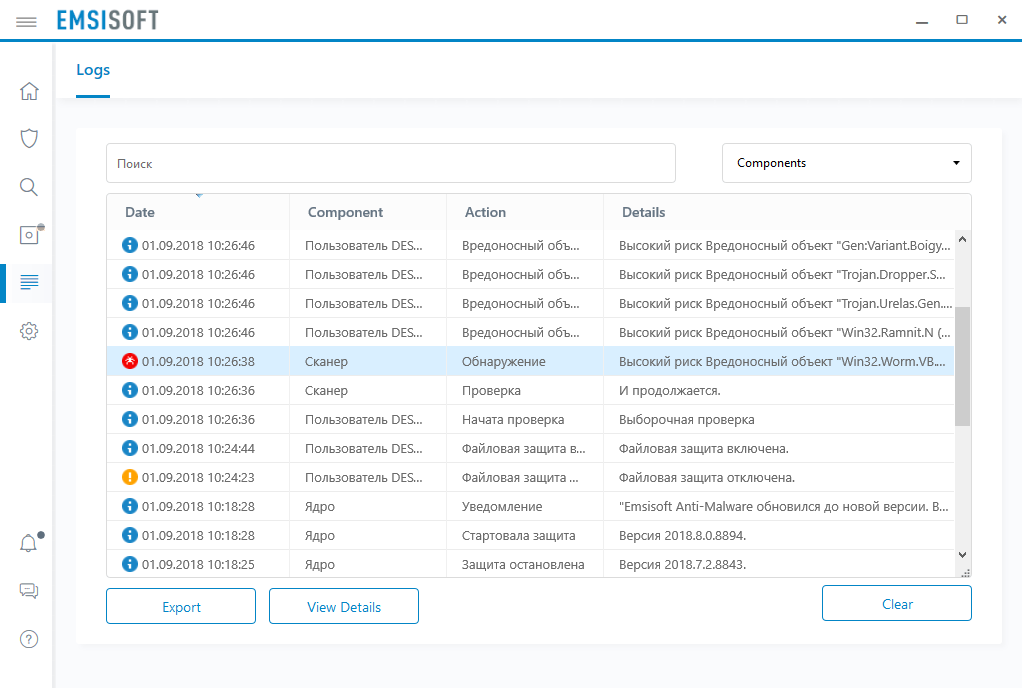Open the Protection shield section
This screenshot has height=688, width=1022.
(x=29, y=138)
